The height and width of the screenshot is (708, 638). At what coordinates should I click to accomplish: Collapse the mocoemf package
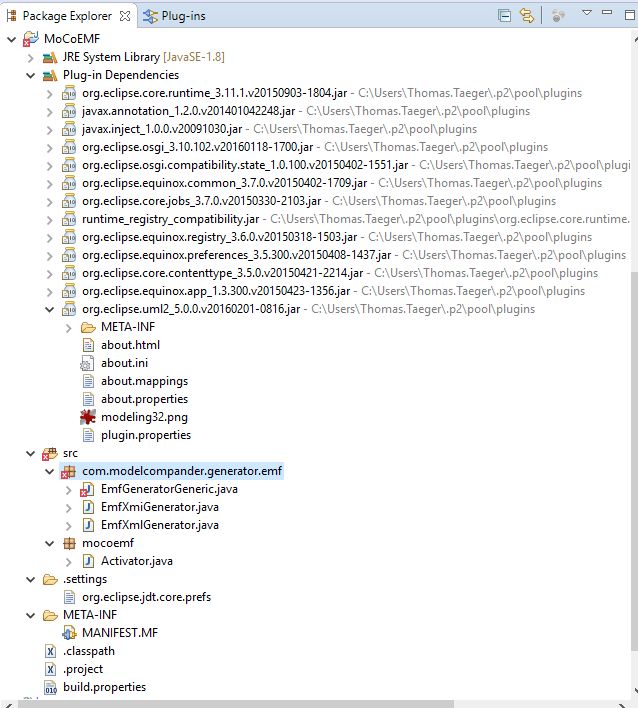50,544
